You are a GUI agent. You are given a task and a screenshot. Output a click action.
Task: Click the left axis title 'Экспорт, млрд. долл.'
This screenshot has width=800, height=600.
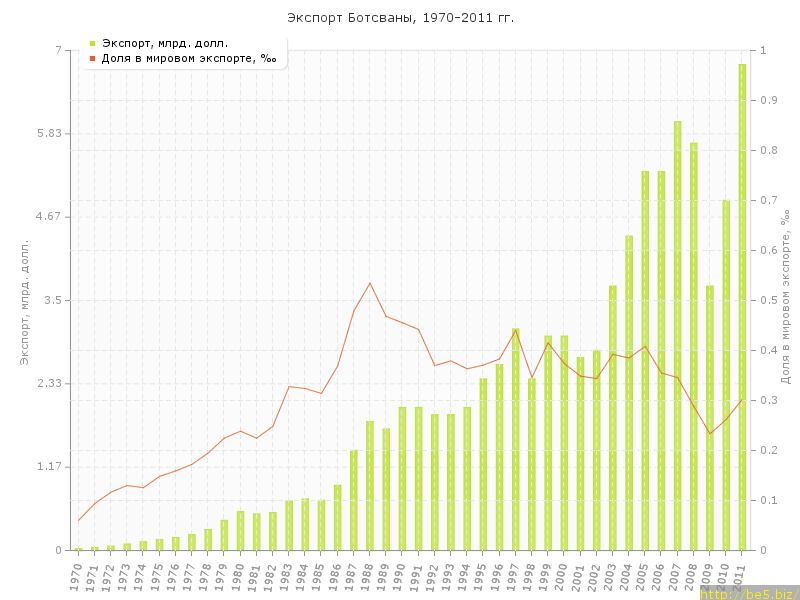[x=25, y=300]
